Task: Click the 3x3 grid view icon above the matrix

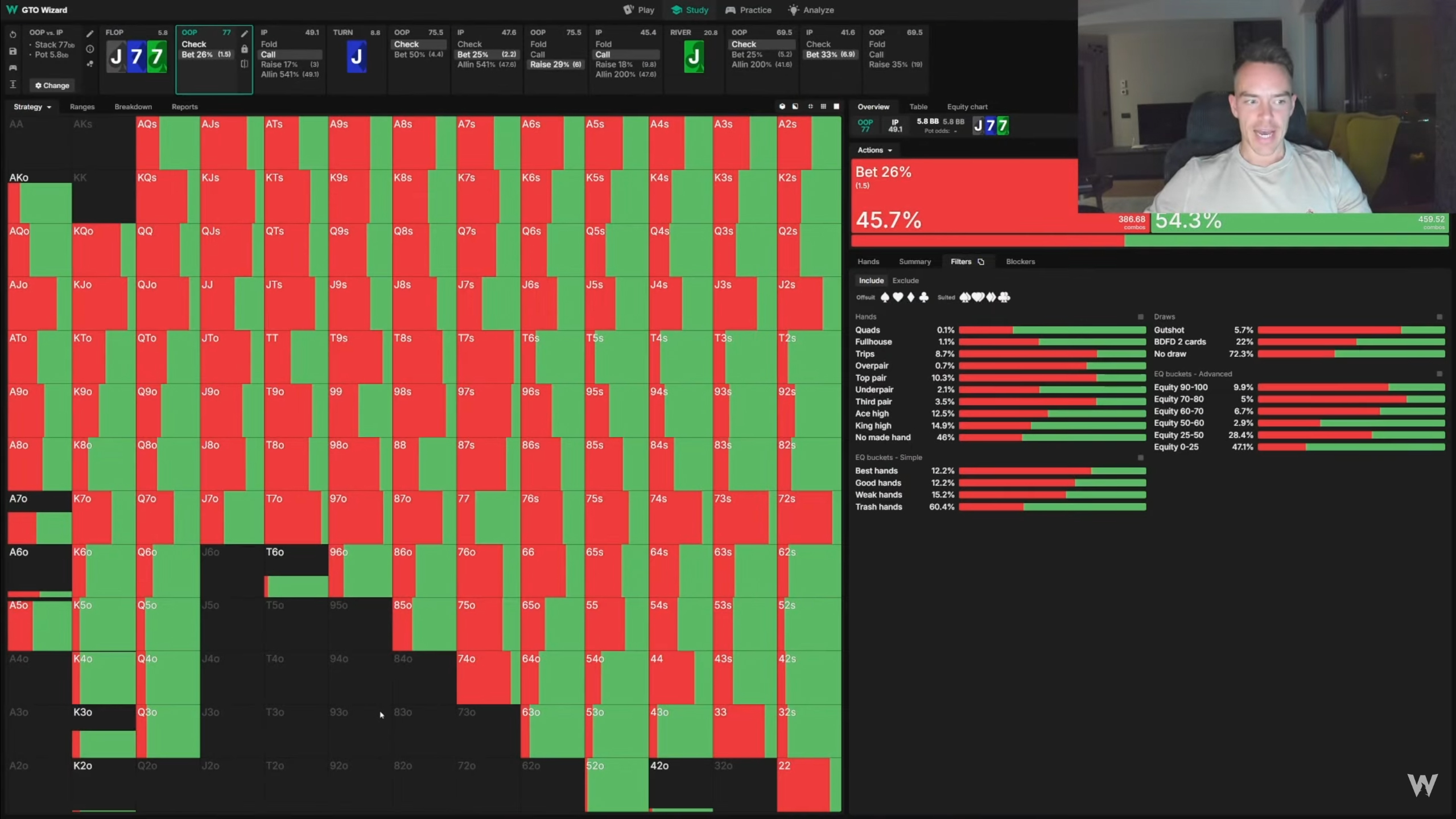Action: point(823,106)
